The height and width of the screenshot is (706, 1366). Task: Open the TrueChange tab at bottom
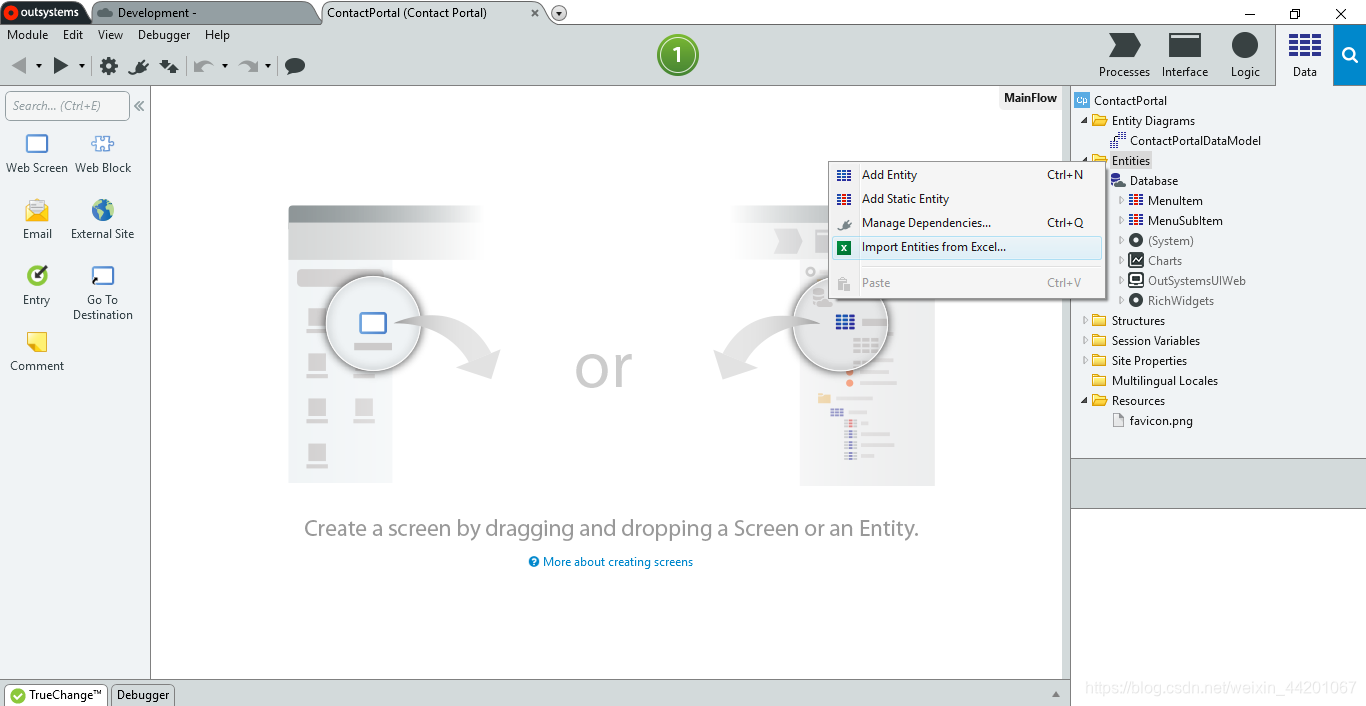click(x=56, y=695)
